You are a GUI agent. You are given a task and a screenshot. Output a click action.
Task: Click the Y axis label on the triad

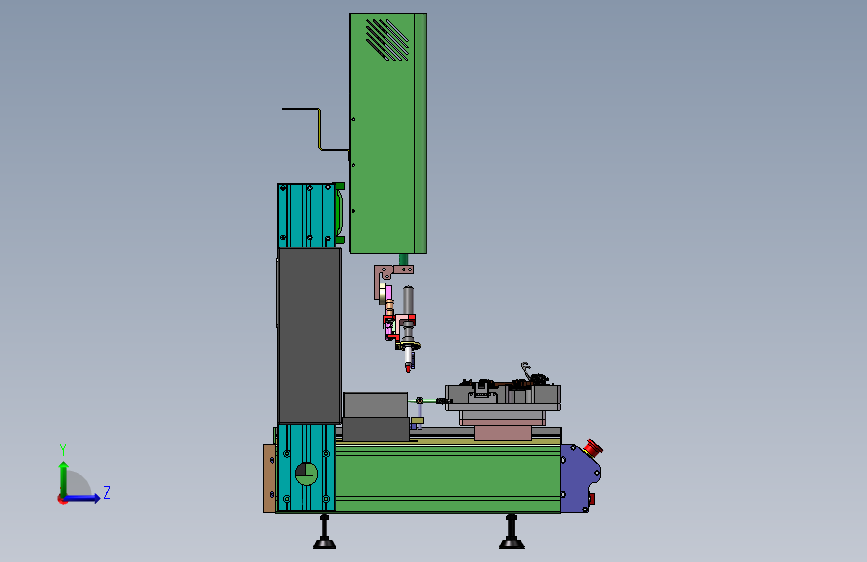[63, 450]
